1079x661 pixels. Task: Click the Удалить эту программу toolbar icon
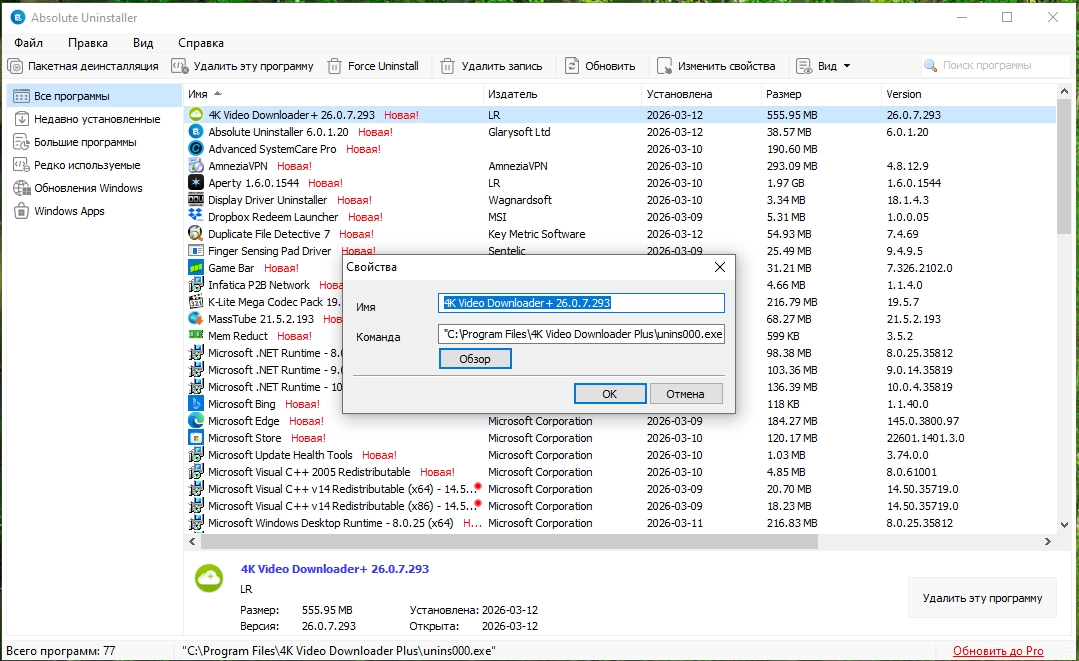pos(180,66)
